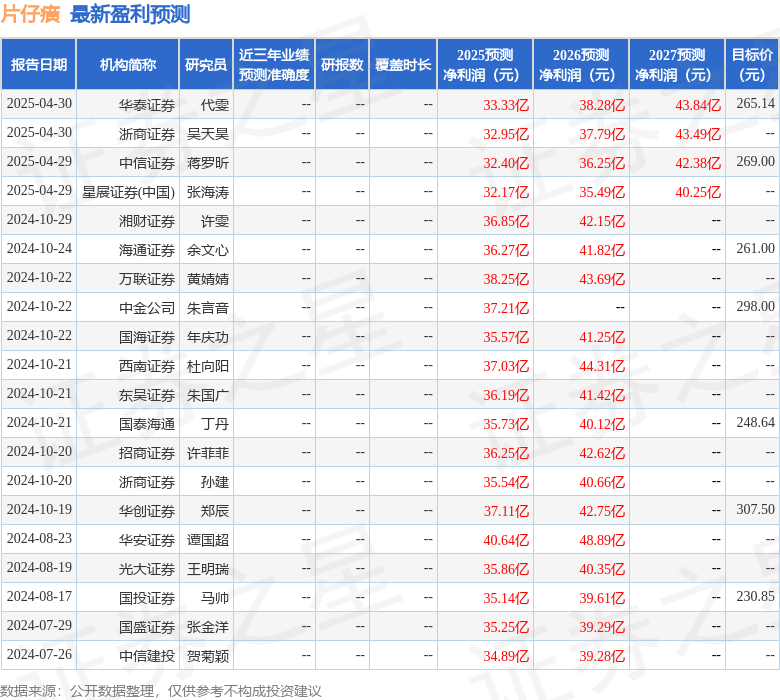Select analyst 年庆功
This screenshot has width=780, height=700.
208,337
